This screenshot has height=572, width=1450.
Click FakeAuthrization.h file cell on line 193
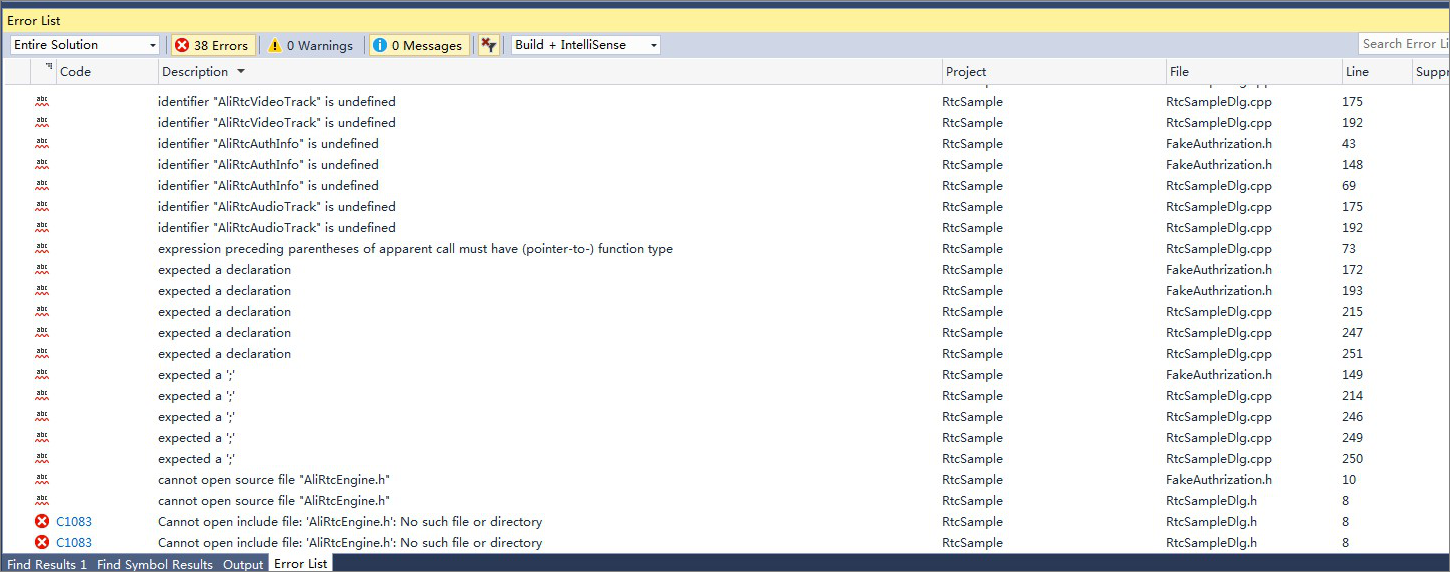tap(1219, 291)
